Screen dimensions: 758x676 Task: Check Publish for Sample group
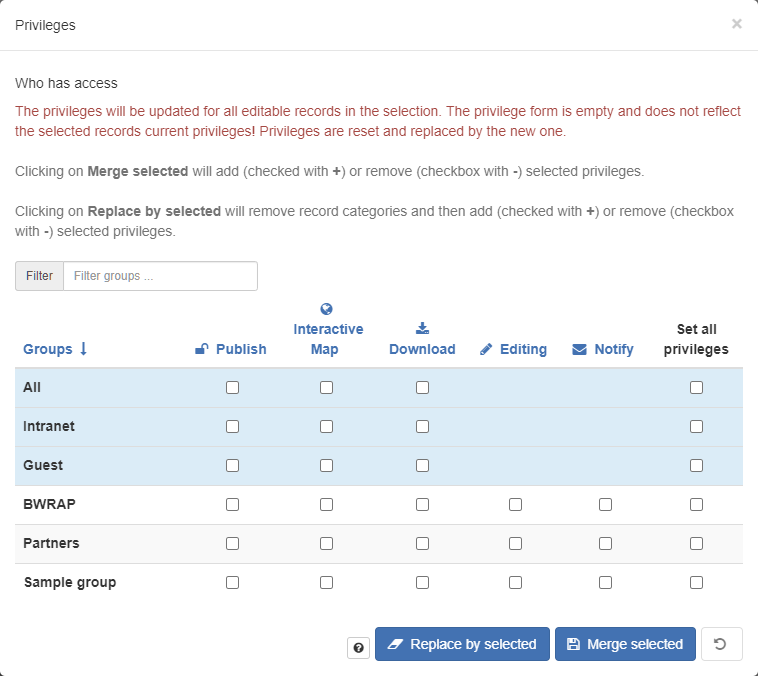tap(233, 583)
